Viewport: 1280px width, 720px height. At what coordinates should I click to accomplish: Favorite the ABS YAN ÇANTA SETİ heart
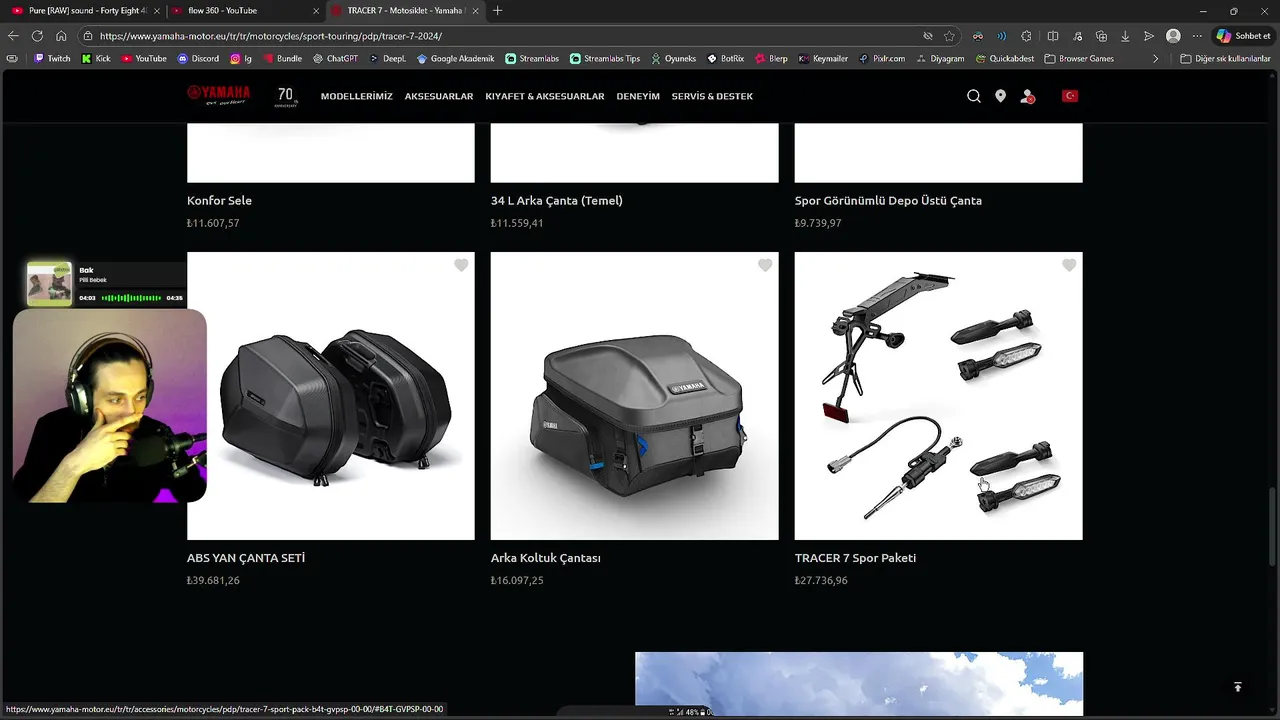pyautogui.click(x=461, y=265)
